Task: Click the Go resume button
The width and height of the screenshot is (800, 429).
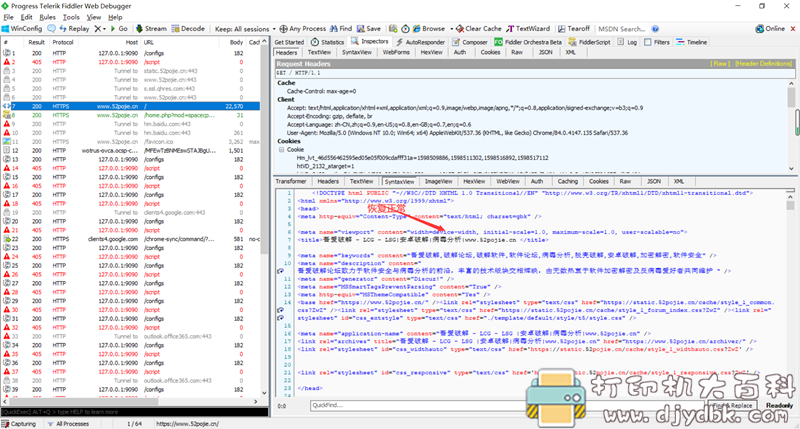Action: pyautogui.click(x=119, y=29)
